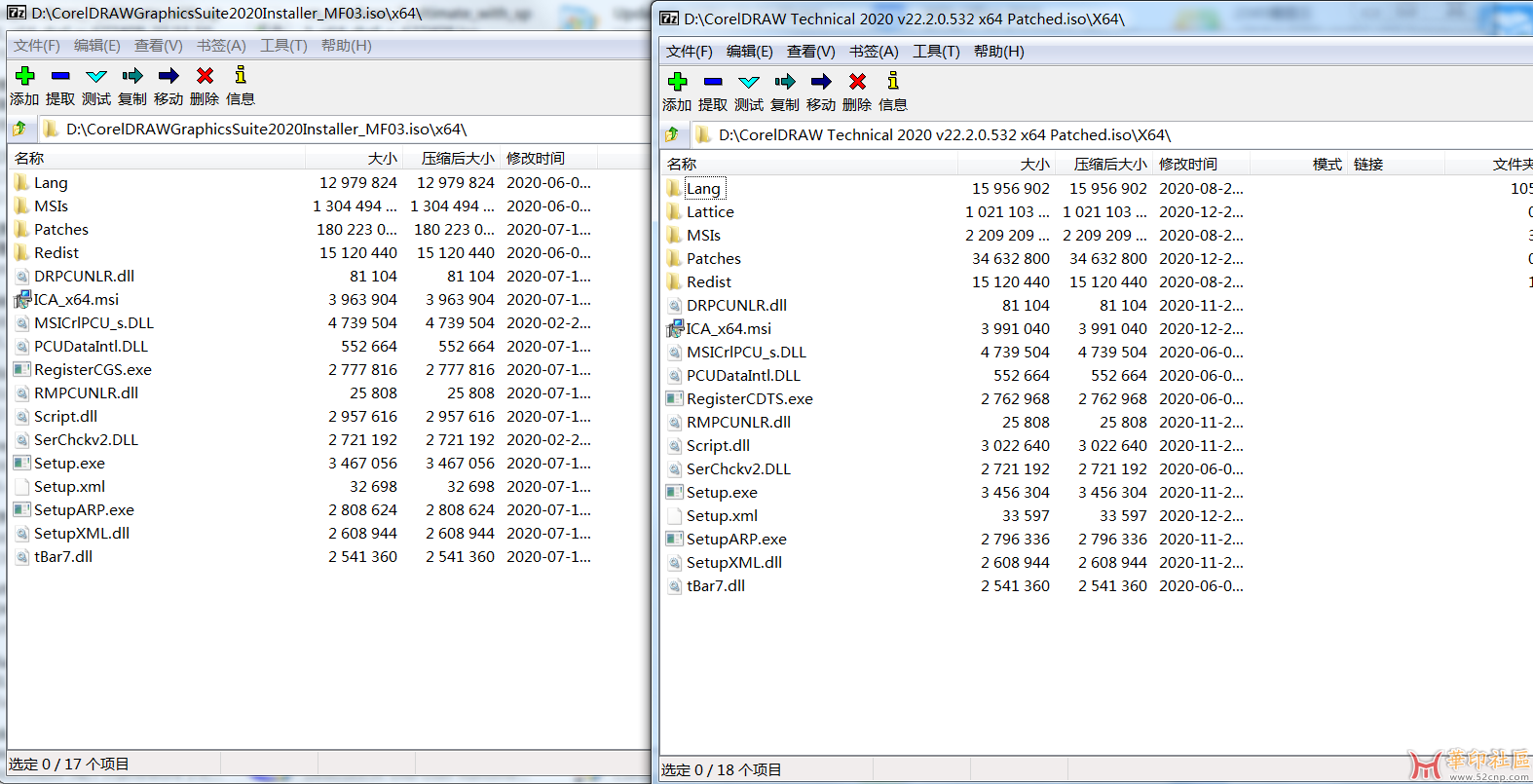Open 书签(A) menu in Technical window
Screen dimensions: 1533x784
(x=874, y=52)
